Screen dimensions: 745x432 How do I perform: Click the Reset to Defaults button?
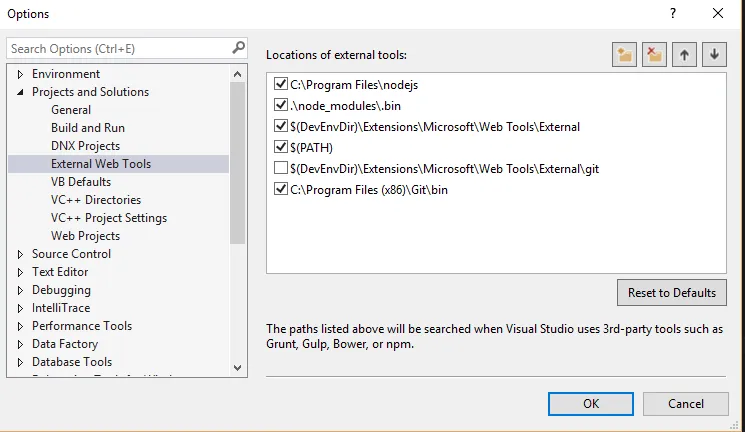click(x=671, y=293)
